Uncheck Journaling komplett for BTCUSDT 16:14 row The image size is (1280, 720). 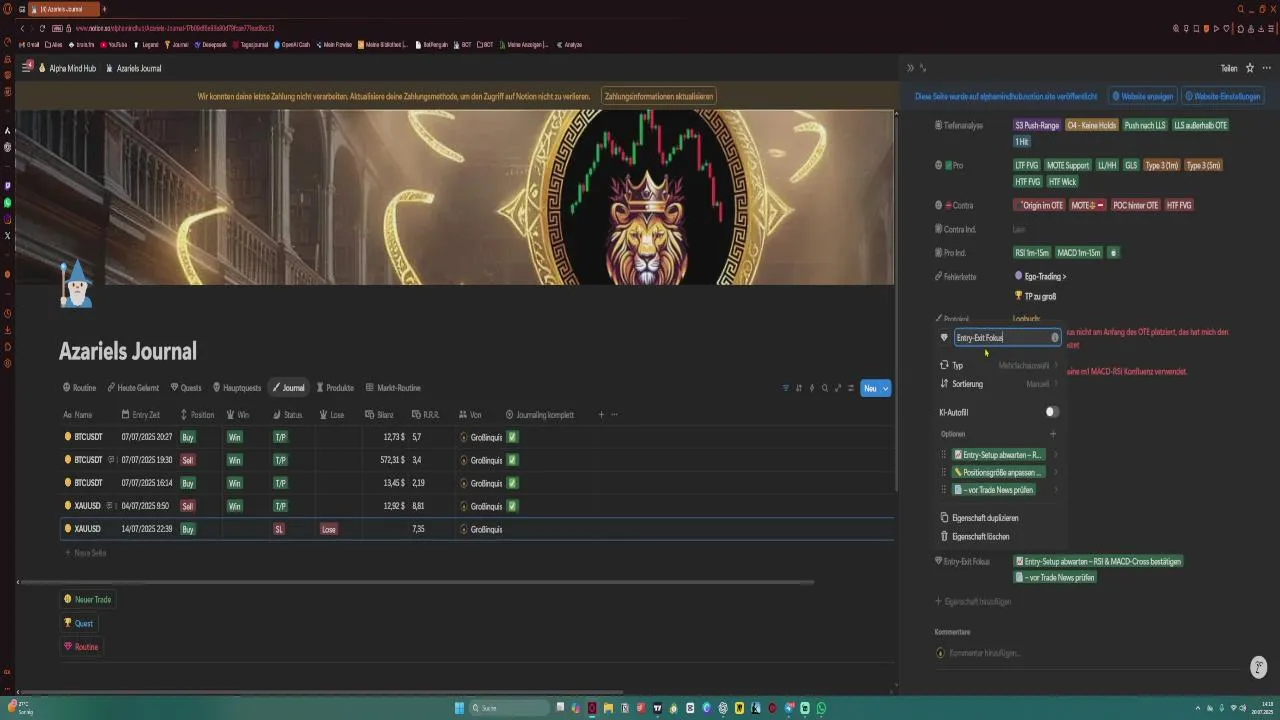click(x=511, y=483)
